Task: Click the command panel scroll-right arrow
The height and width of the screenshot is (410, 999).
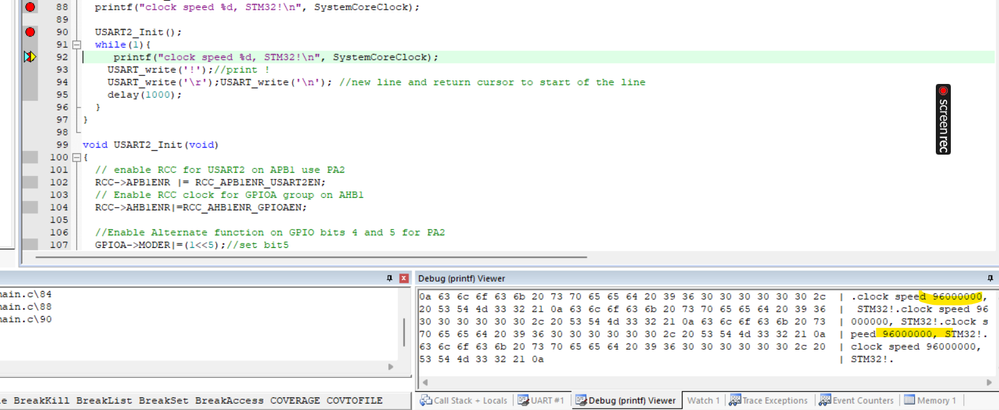Action: (x=391, y=367)
